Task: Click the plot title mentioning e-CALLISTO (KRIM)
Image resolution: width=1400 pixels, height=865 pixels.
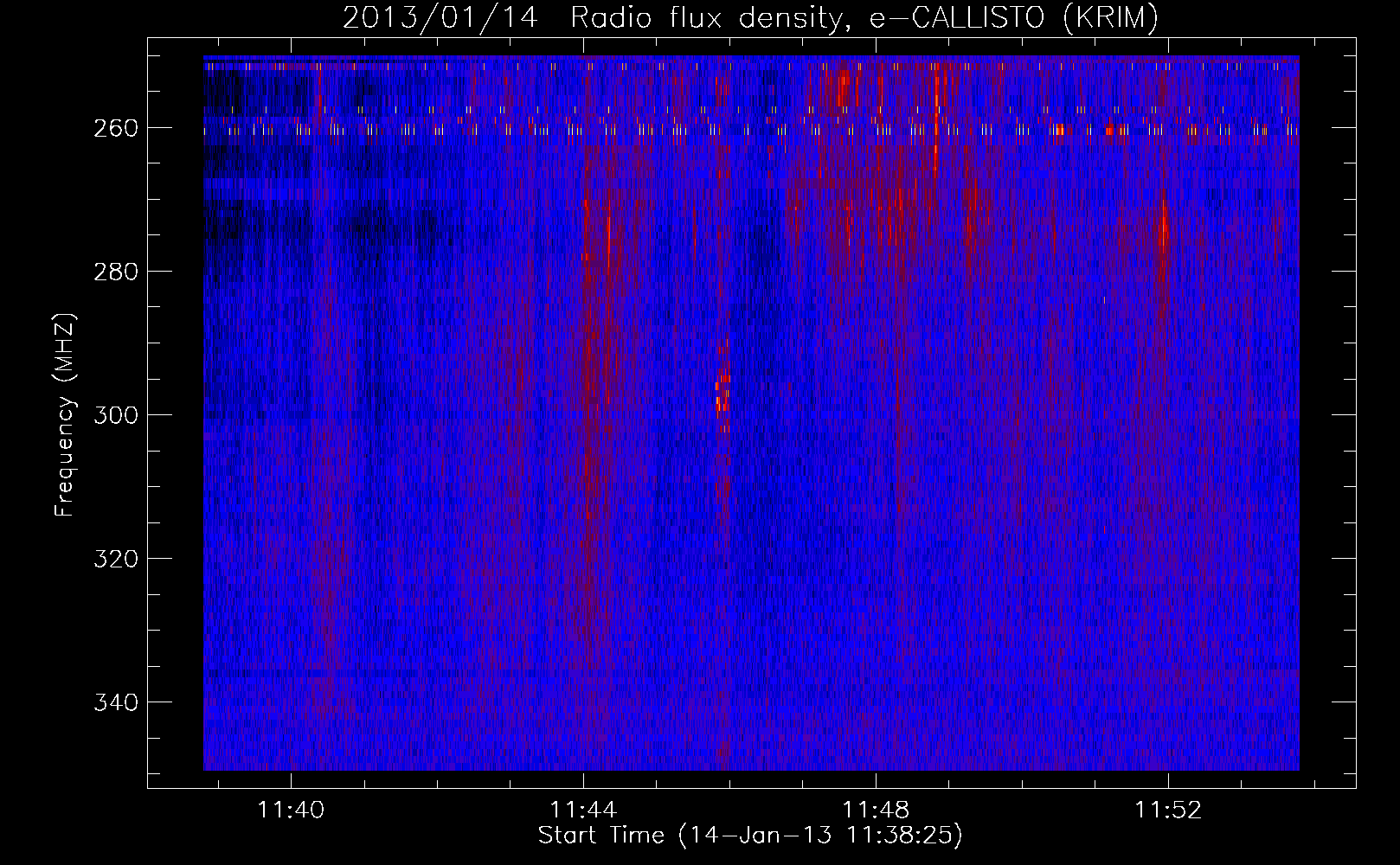Action: (750, 17)
